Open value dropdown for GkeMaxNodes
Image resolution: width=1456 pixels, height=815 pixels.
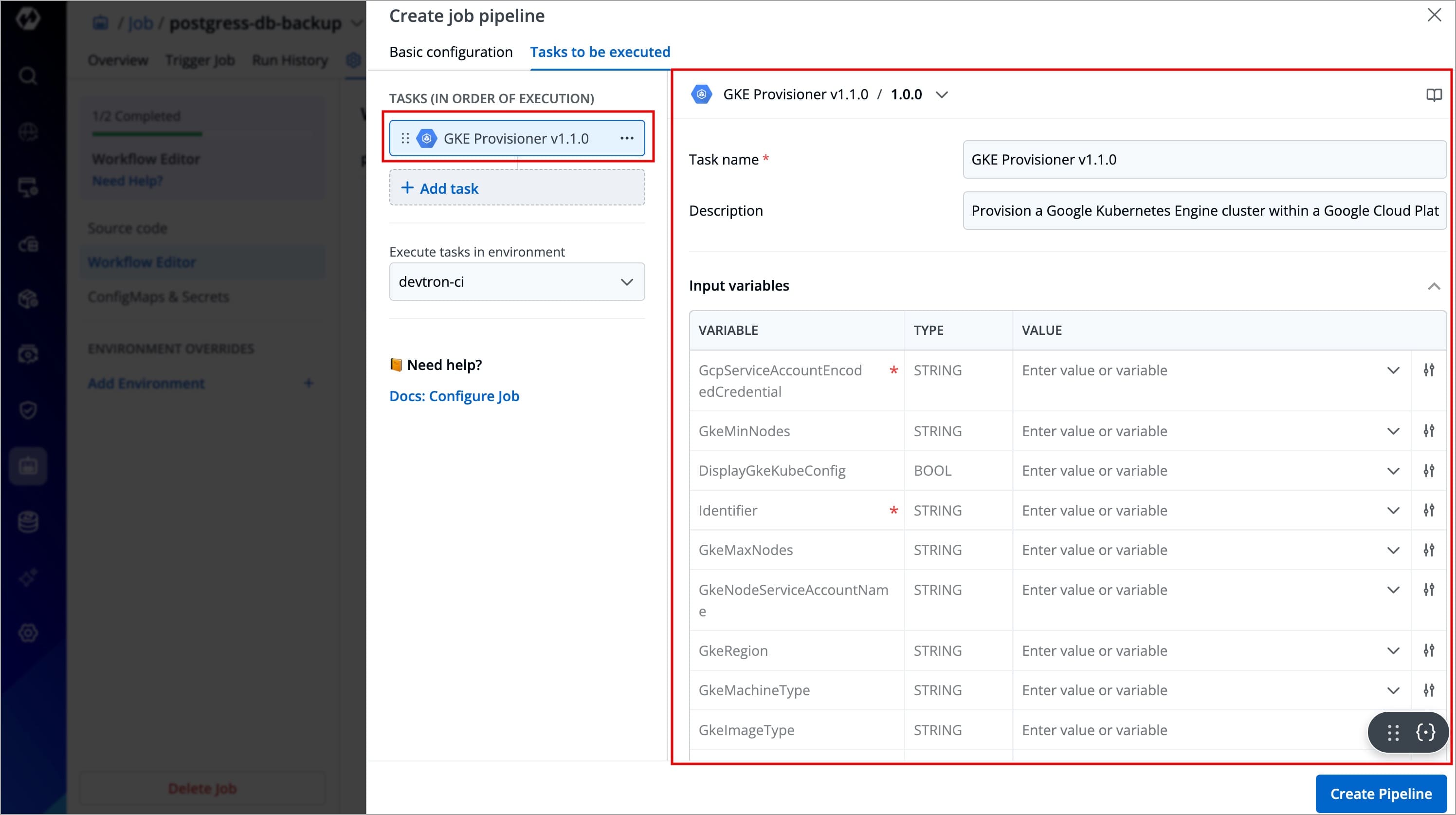coord(1393,550)
